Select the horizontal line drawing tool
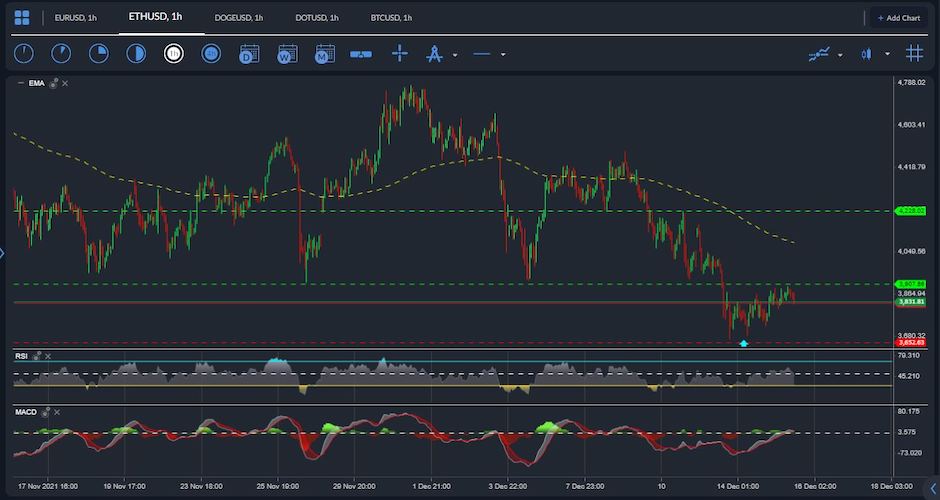 click(481, 55)
